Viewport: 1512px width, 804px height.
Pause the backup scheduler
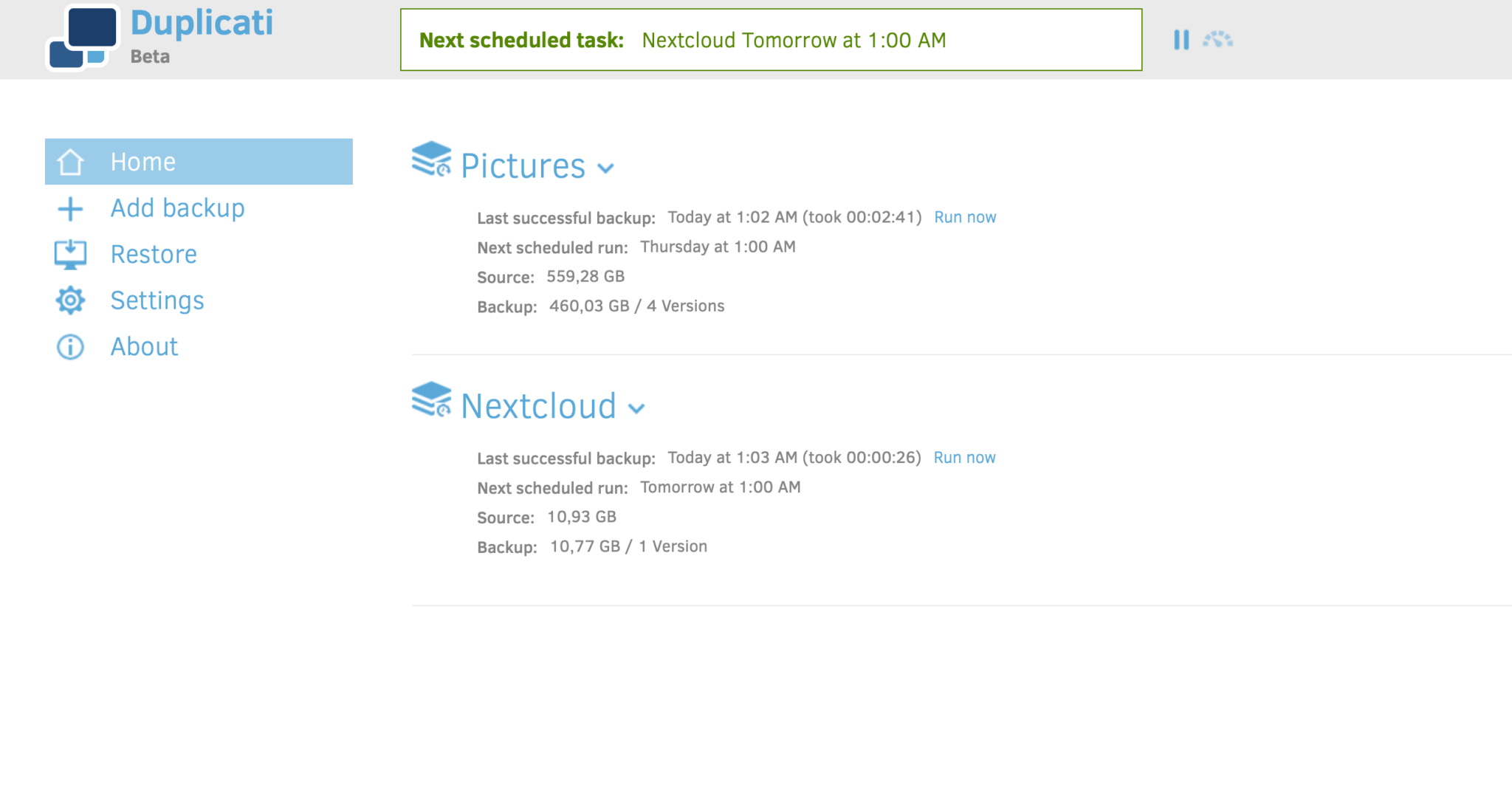1181,40
